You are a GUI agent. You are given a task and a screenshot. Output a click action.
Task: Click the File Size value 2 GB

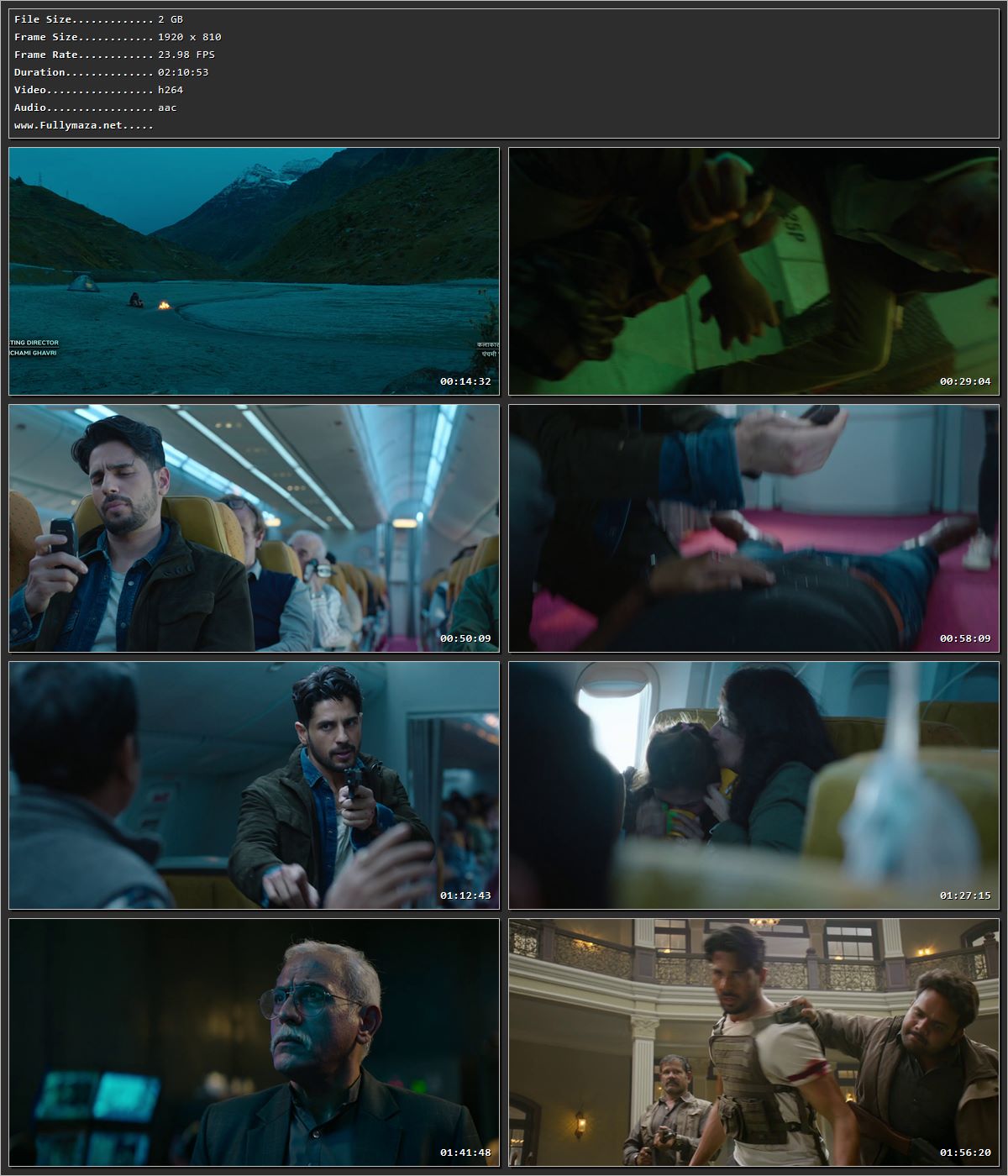click(171, 19)
